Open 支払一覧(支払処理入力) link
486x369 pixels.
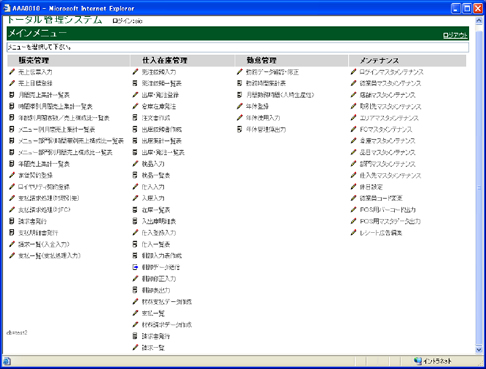point(49,256)
